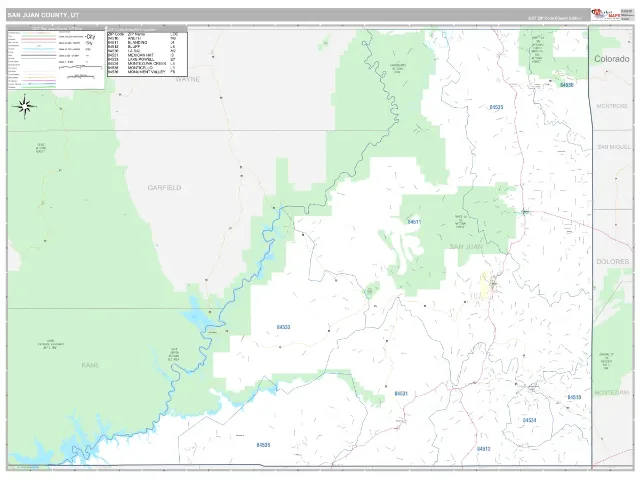Click the MONTROSE county label
The width and height of the screenshot is (640, 480).
[x=612, y=106]
